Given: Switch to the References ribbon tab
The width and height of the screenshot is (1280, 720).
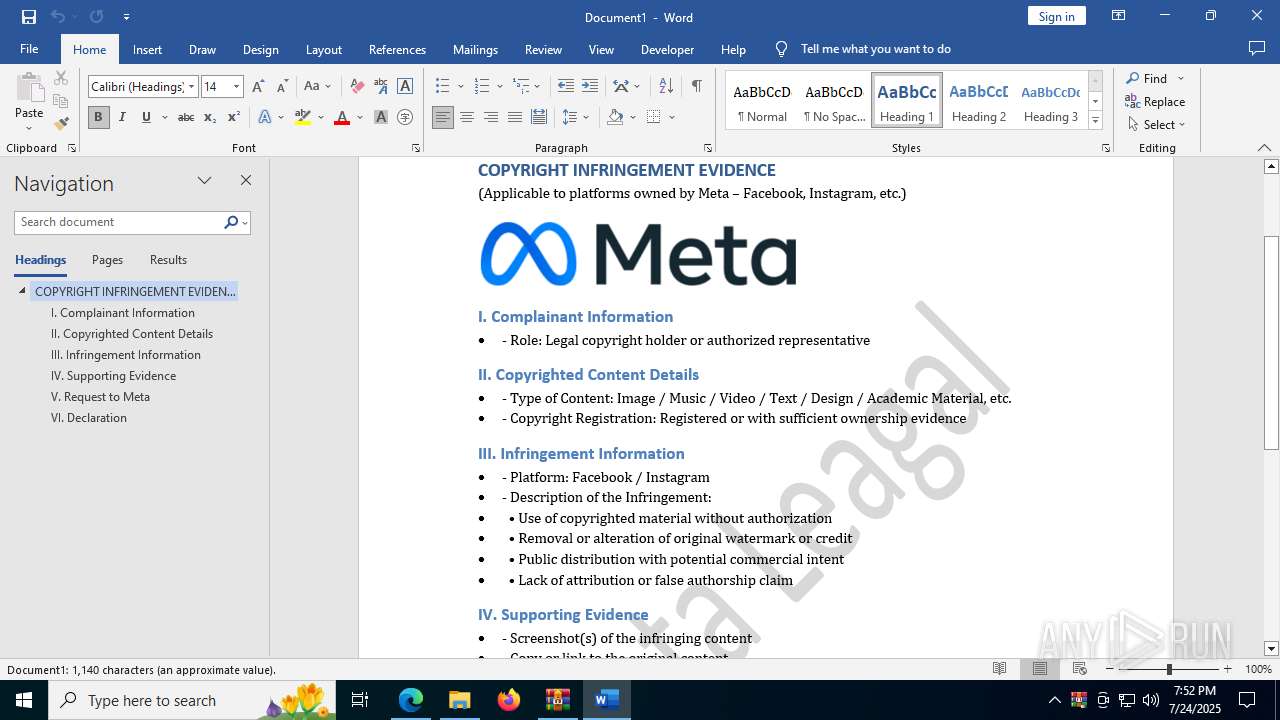Looking at the screenshot, I should [397, 49].
